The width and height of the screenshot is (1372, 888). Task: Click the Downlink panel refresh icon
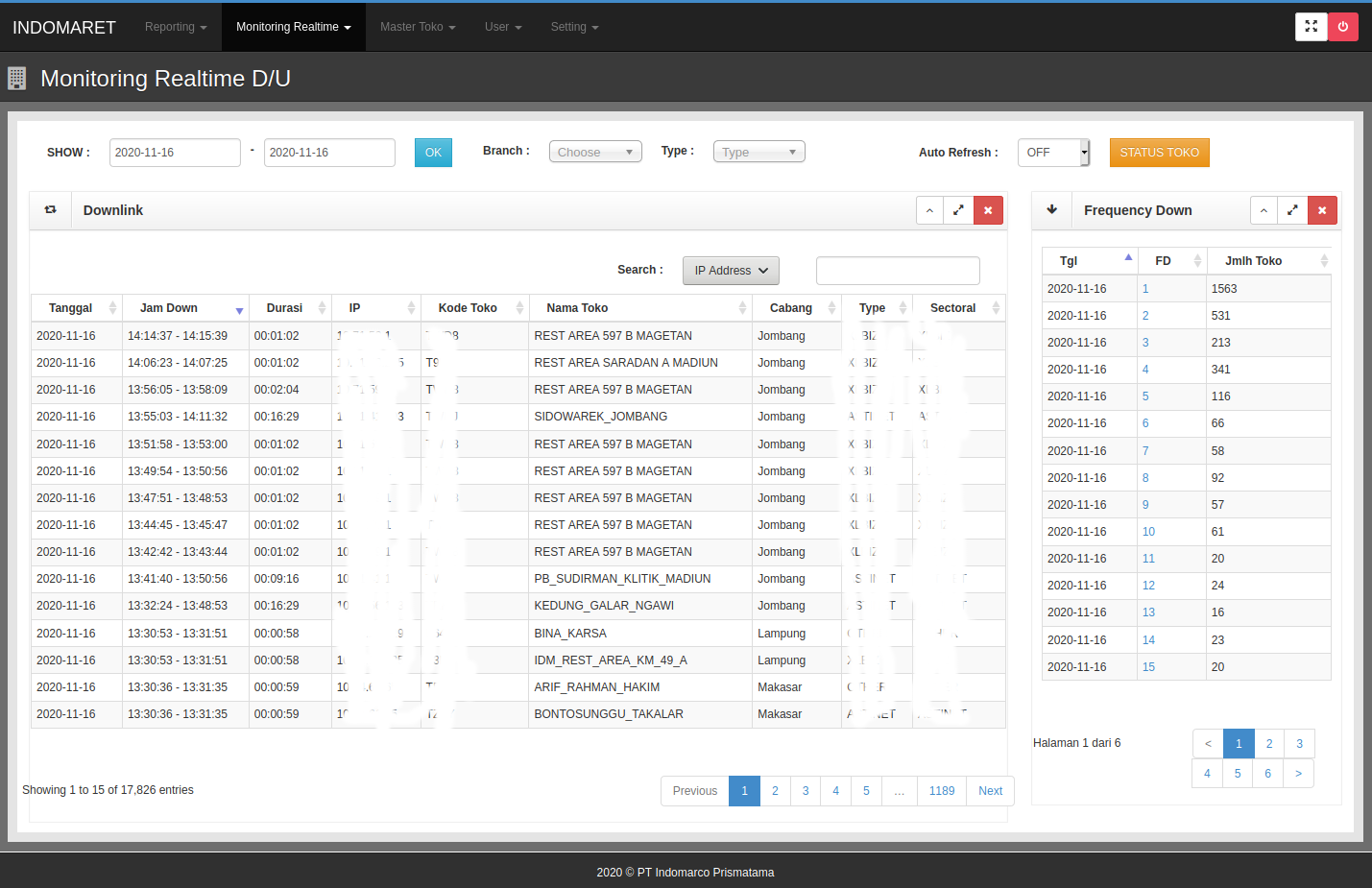(x=51, y=210)
